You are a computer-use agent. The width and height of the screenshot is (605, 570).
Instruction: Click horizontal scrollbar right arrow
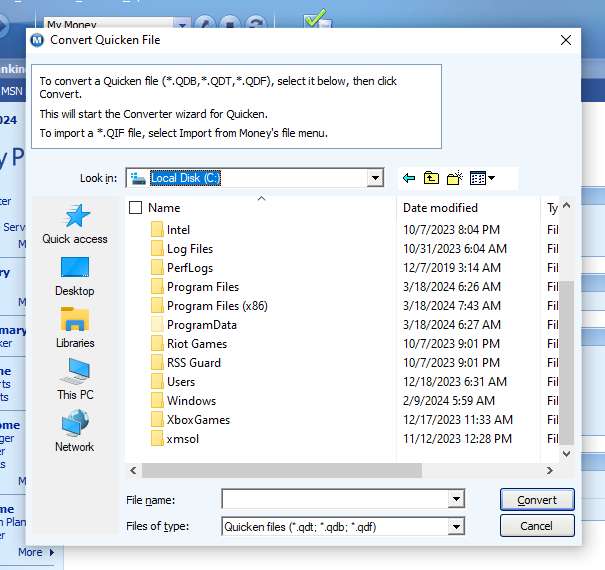pyautogui.click(x=549, y=470)
